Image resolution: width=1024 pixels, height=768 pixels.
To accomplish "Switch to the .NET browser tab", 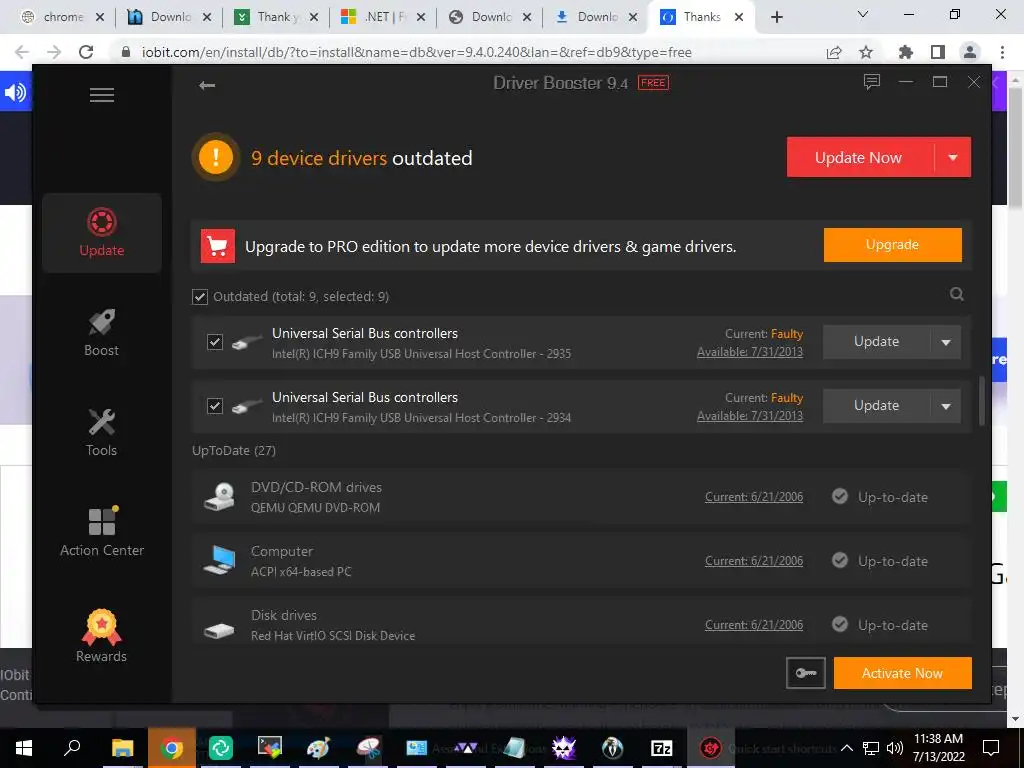I will click(x=384, y=17).
